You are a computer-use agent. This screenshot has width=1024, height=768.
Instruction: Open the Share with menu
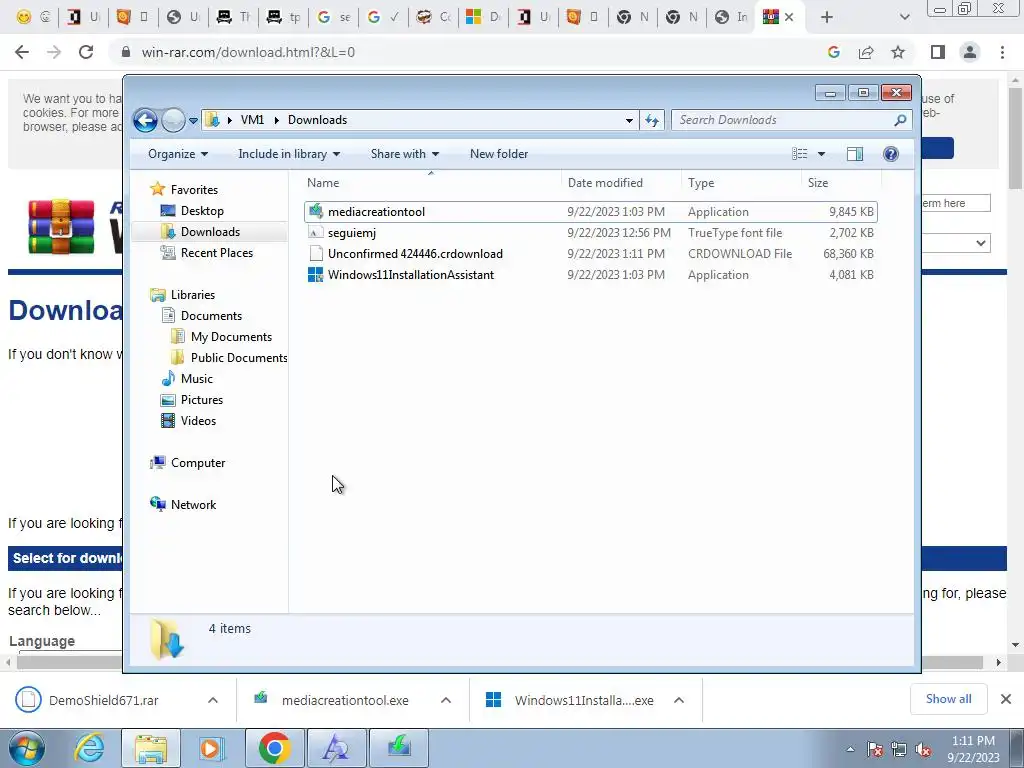coord(404,154)
